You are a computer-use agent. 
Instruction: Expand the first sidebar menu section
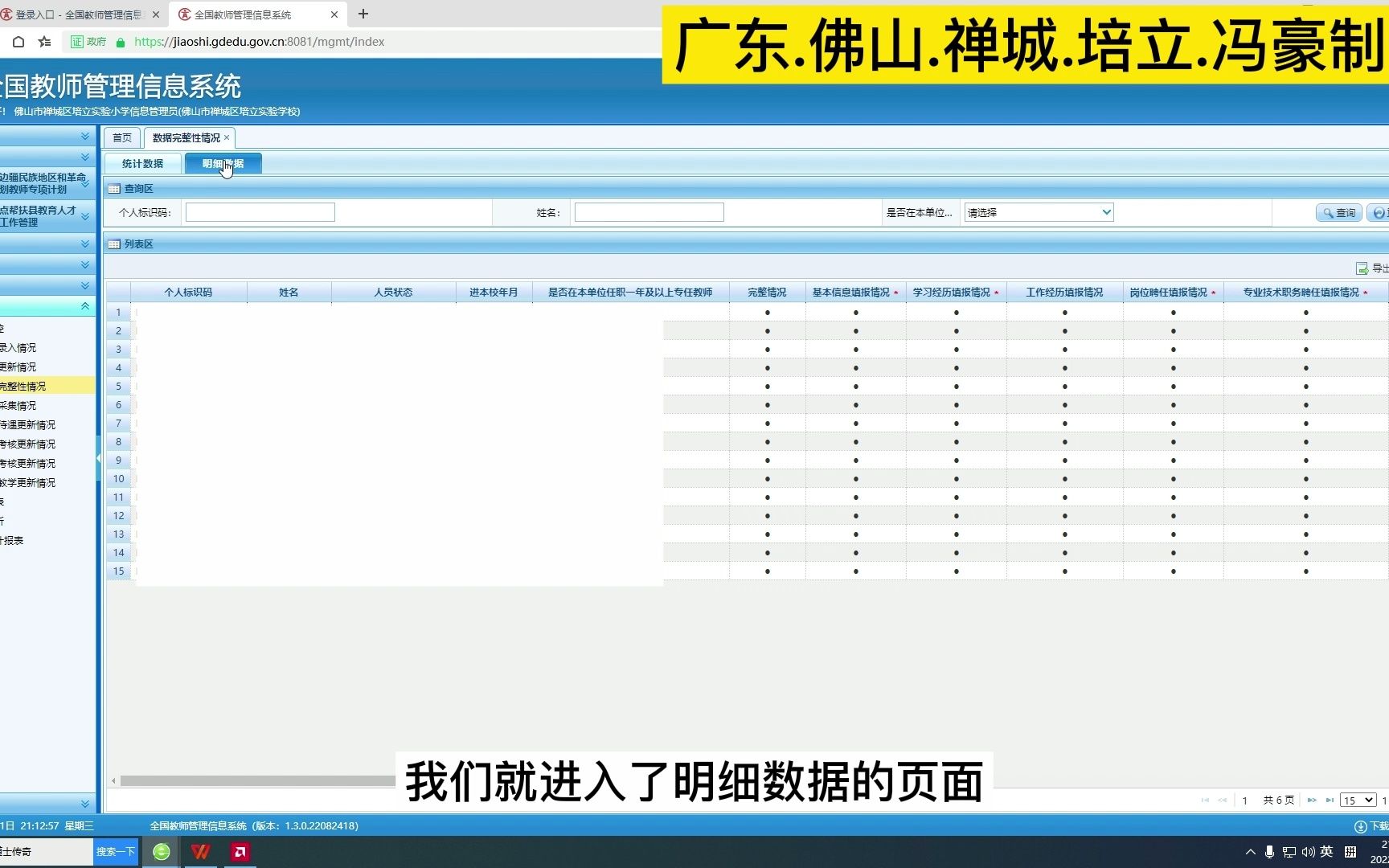[x=85, y=137]
